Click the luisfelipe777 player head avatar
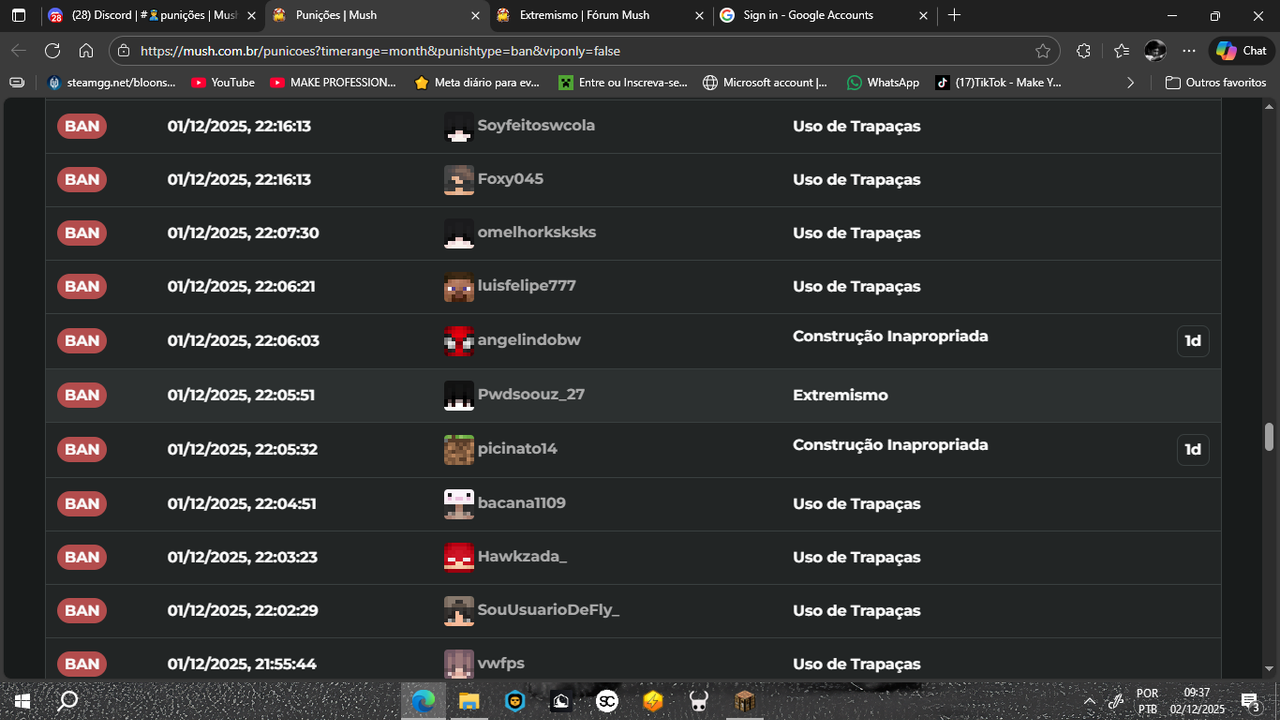Viewport: 1280px width, 720px height. point(459,287)
